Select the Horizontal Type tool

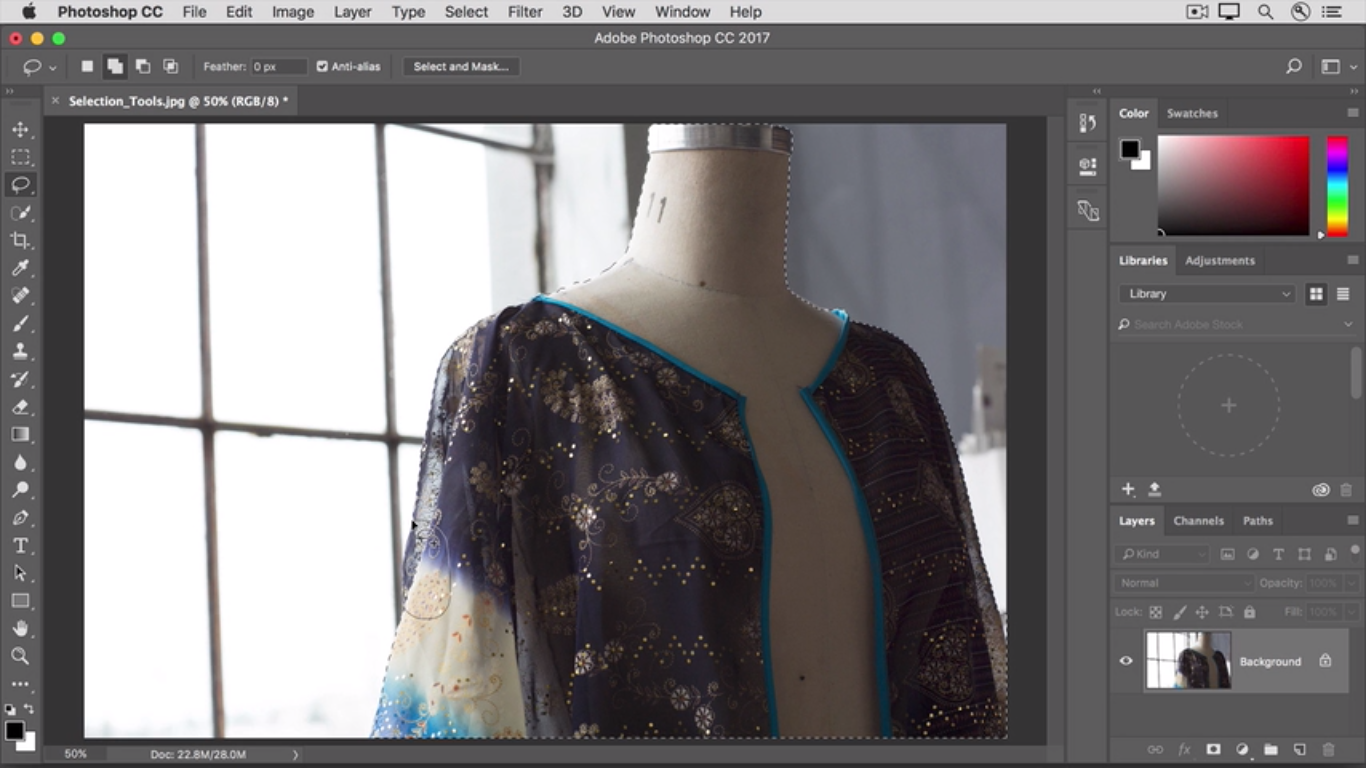tap(20, 545)
